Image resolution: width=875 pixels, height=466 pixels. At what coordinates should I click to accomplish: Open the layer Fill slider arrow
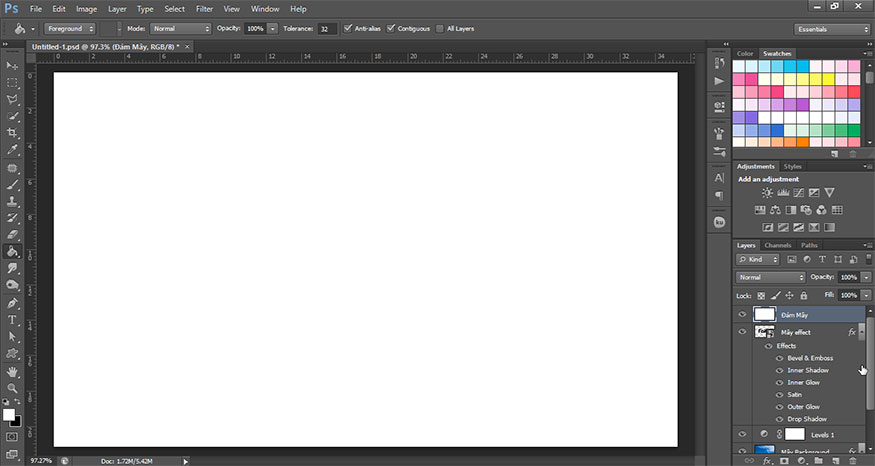click(866, 295)
